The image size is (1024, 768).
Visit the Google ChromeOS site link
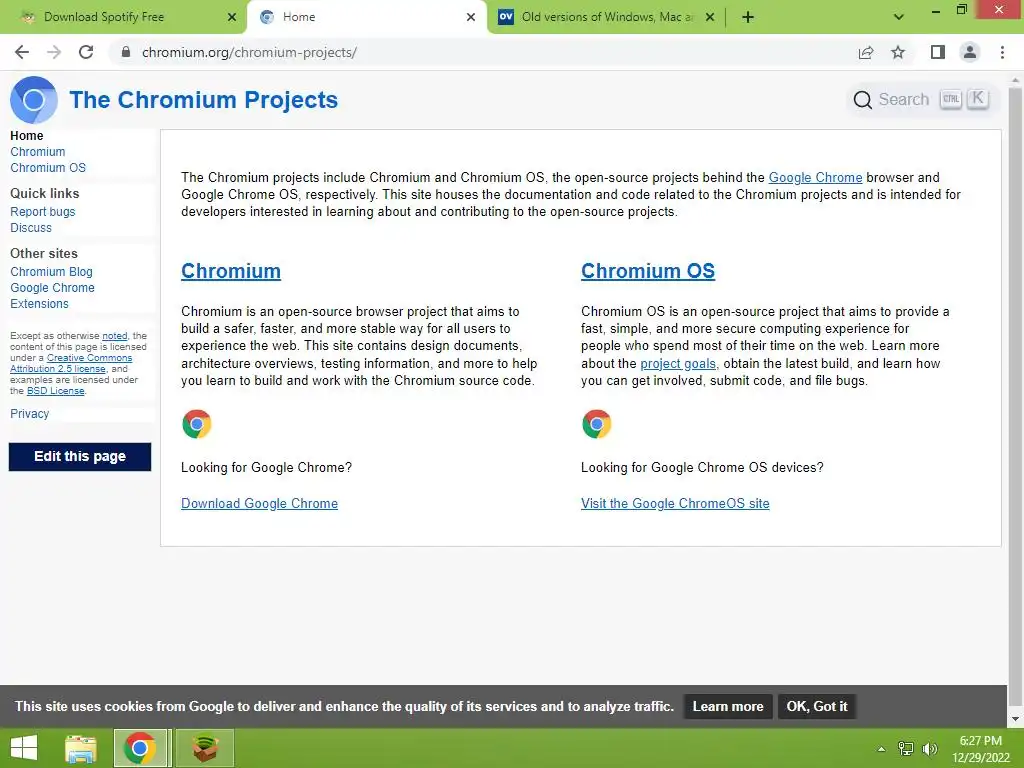pyautogui.click(x=675, y=504)
